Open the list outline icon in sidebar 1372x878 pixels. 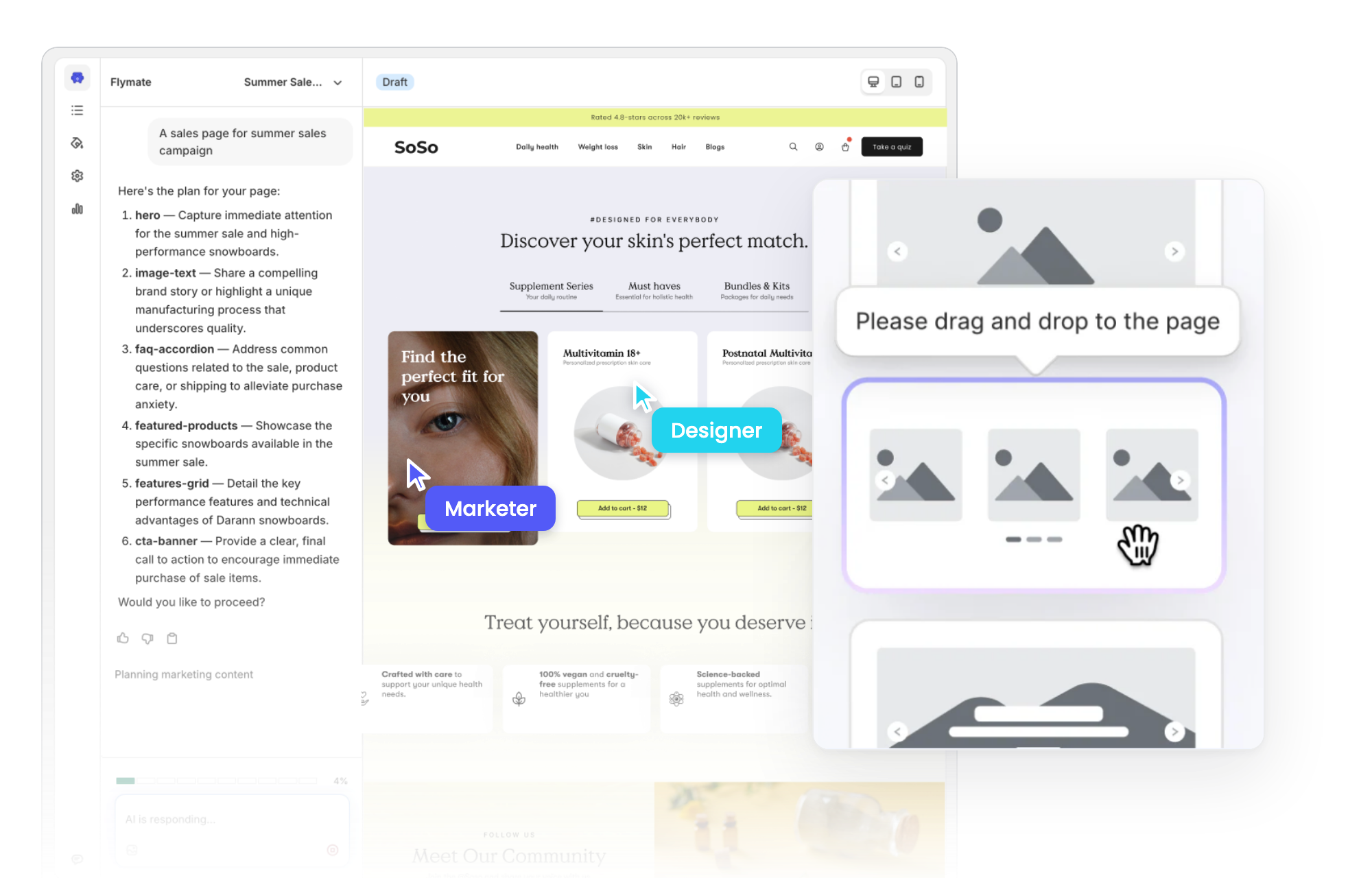click(77, 110)
